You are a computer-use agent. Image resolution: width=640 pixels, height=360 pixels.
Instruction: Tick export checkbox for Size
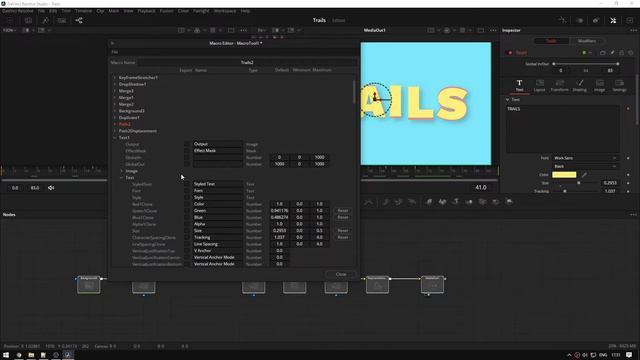[x=187, y=231]
